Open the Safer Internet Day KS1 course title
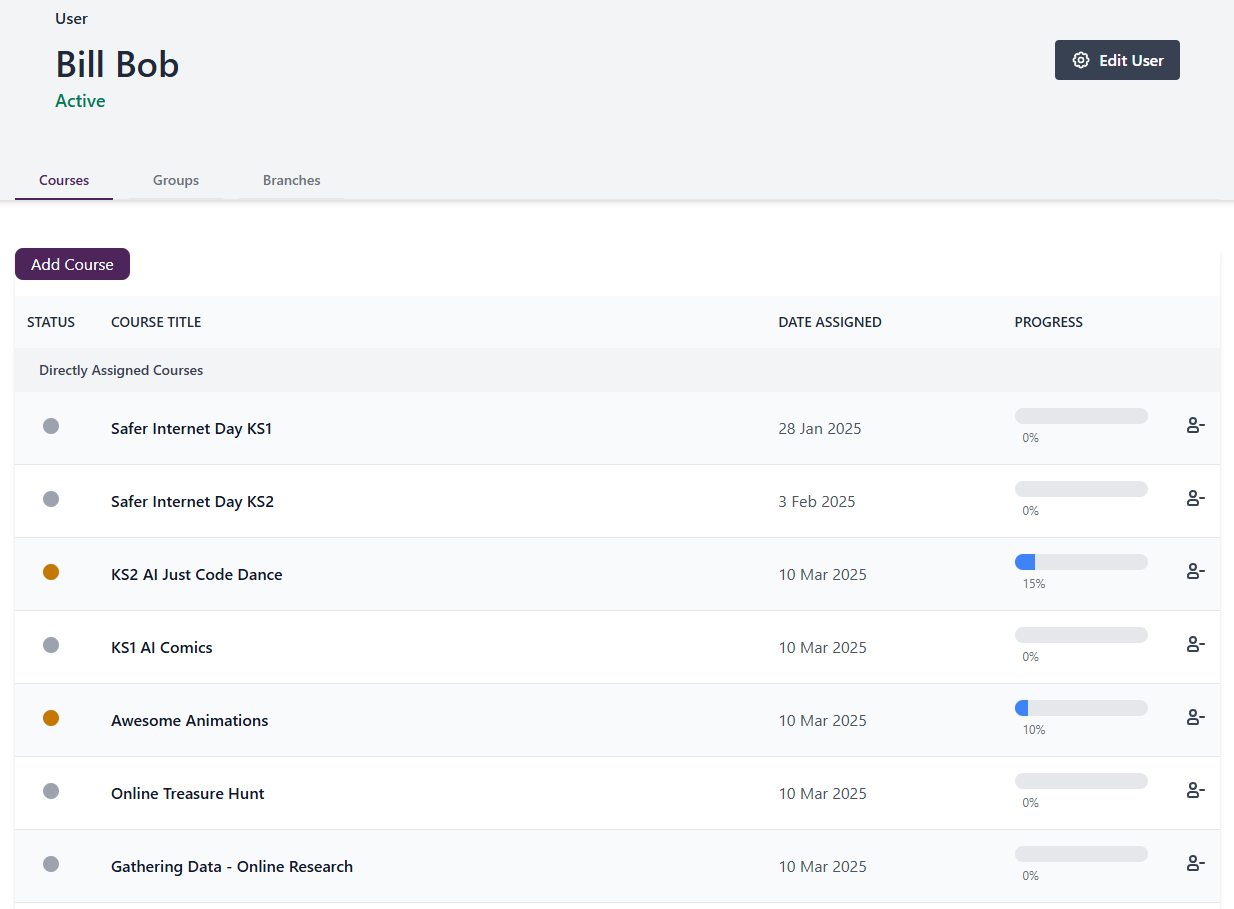 pos(191,429)
